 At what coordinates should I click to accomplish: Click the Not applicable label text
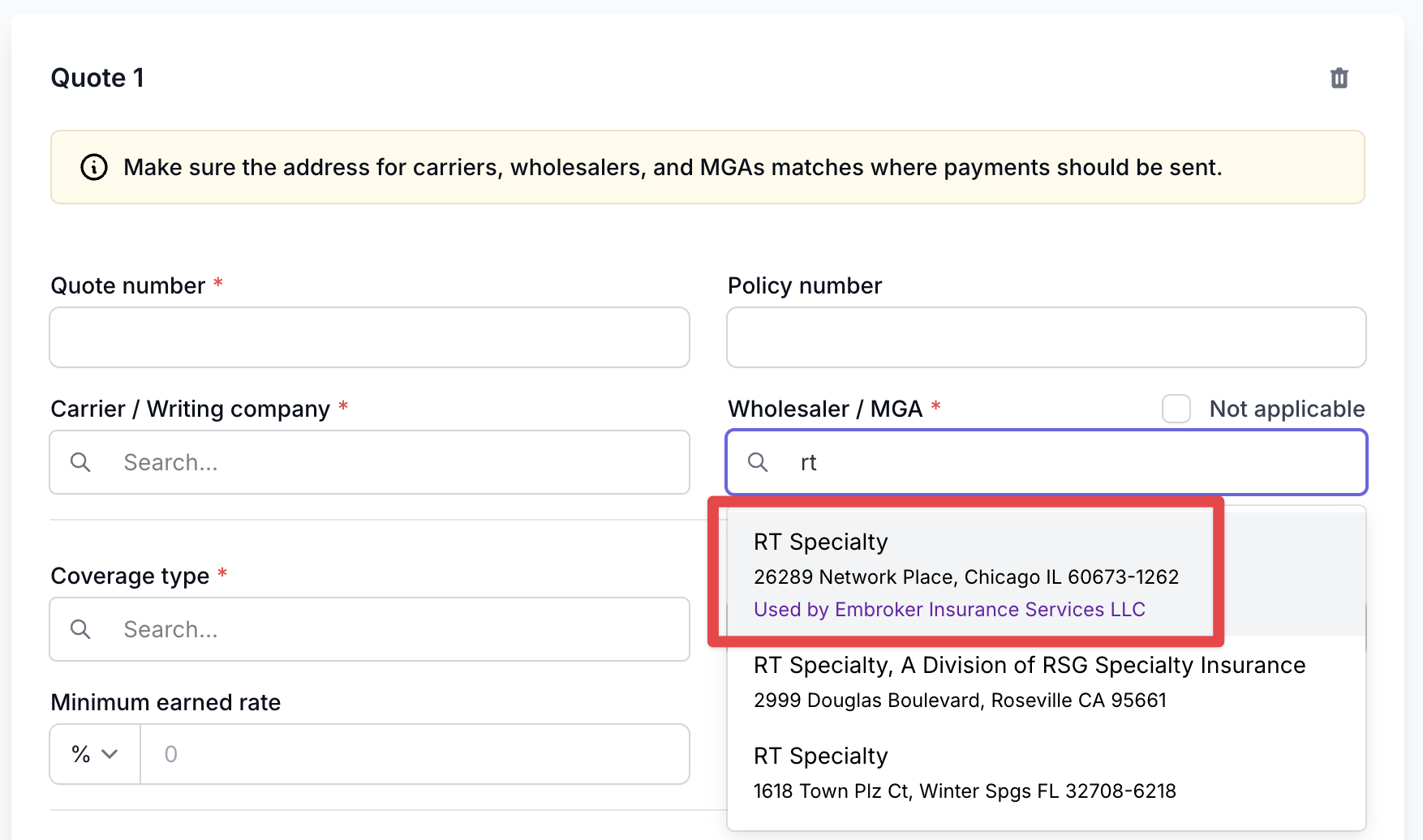(x=1288, y=409)
